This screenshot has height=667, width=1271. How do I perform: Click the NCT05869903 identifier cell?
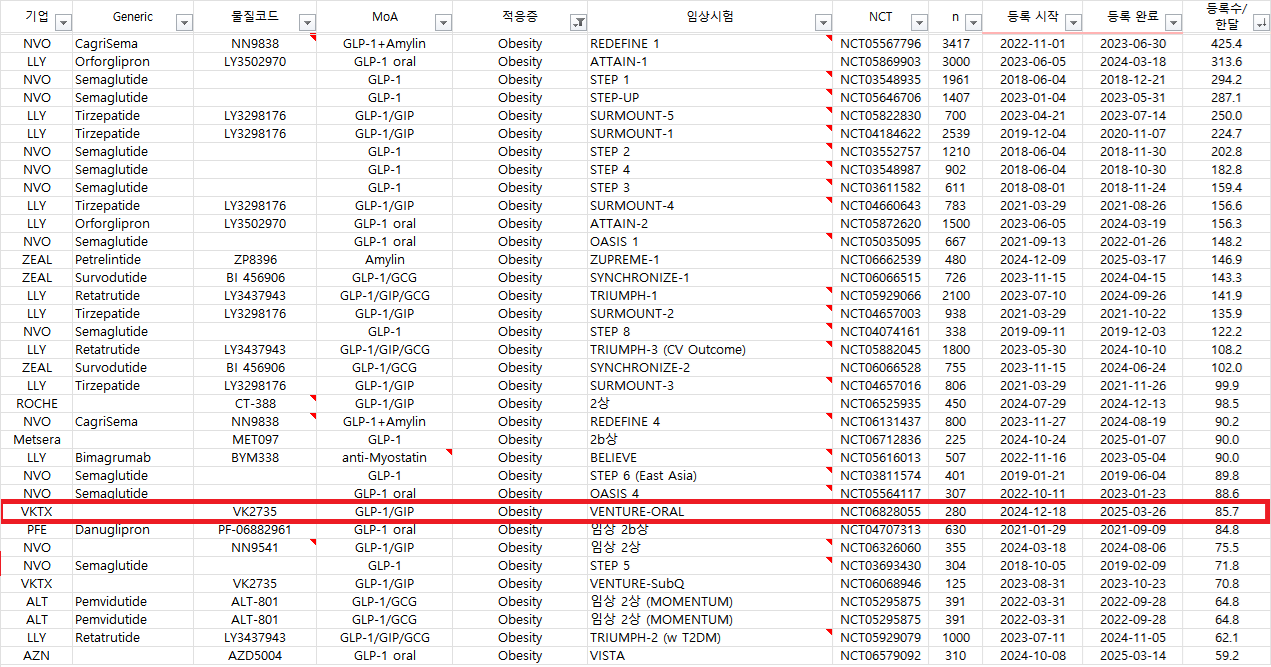pos(880,62)
